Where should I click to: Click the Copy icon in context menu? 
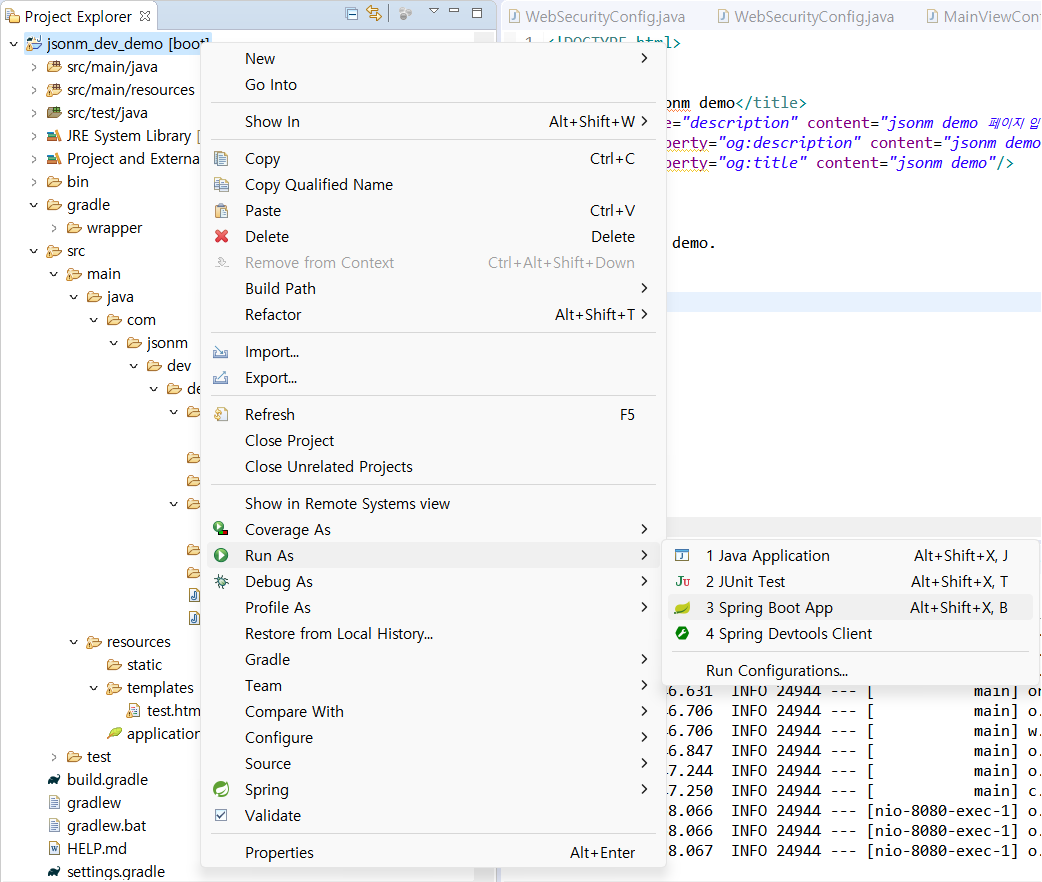click(221, 159)
